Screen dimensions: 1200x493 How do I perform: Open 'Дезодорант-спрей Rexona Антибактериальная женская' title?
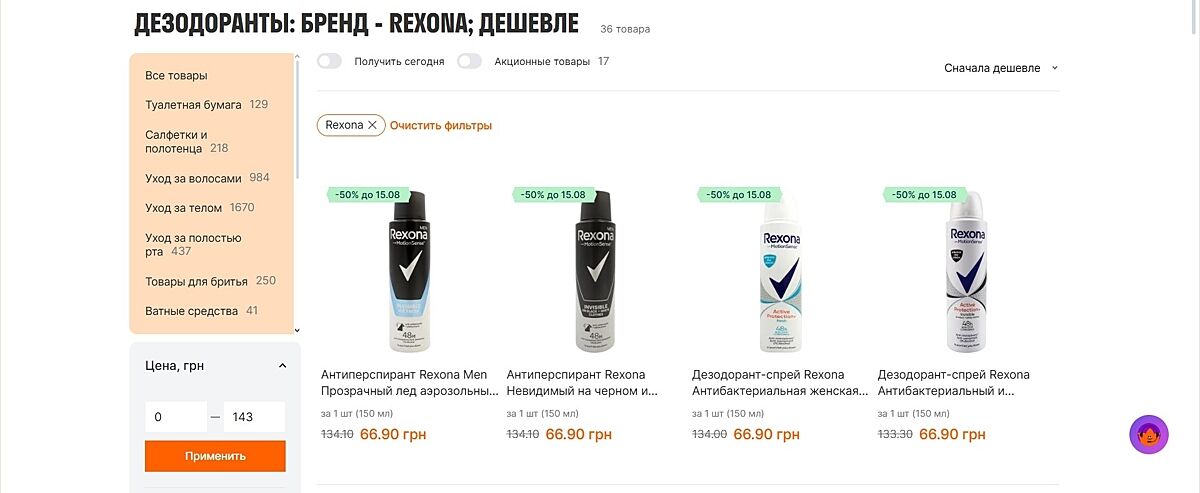click(780, 383)
